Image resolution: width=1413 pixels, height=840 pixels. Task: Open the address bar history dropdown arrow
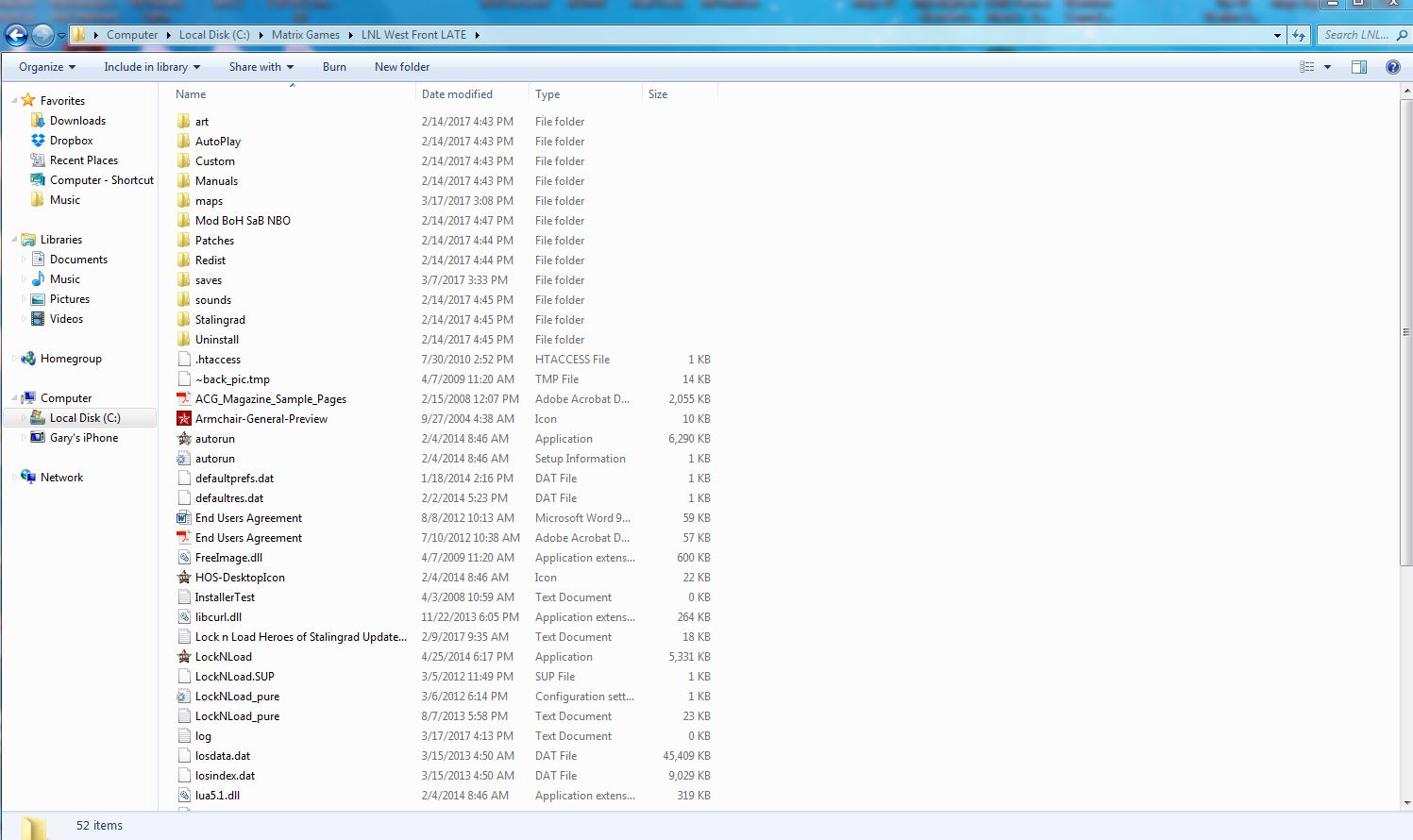(x=1277, y=36)
